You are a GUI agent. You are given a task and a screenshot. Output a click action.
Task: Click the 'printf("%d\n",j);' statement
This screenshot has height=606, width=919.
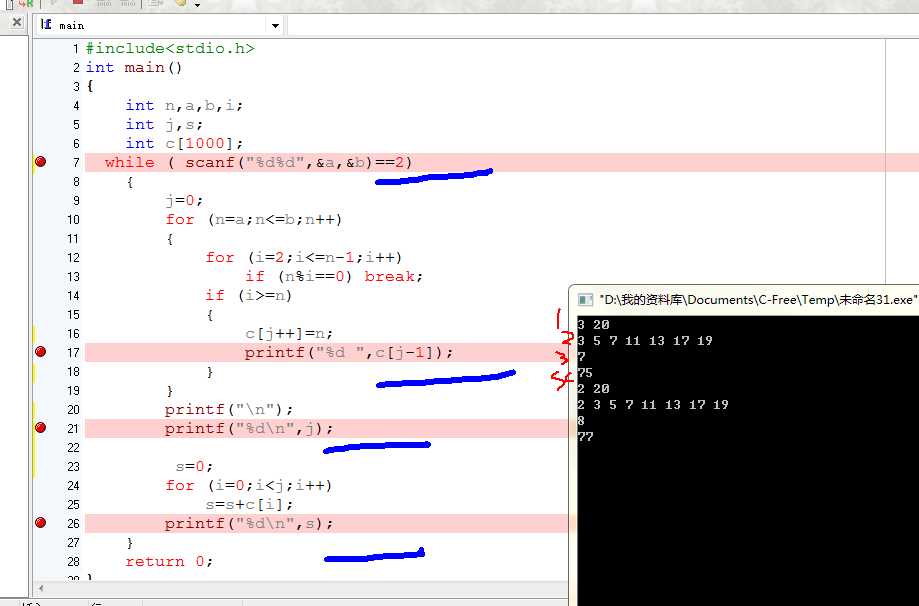(x=249, y=428)
